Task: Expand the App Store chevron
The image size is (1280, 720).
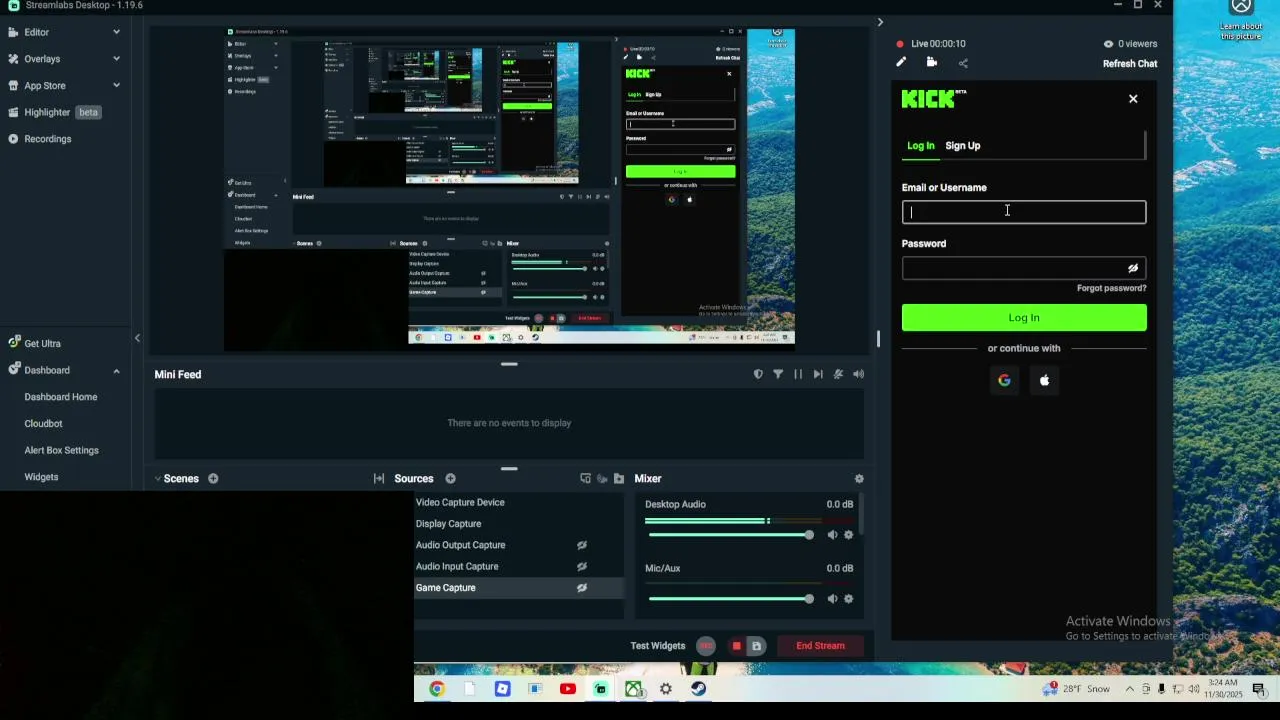Action: 116,86
